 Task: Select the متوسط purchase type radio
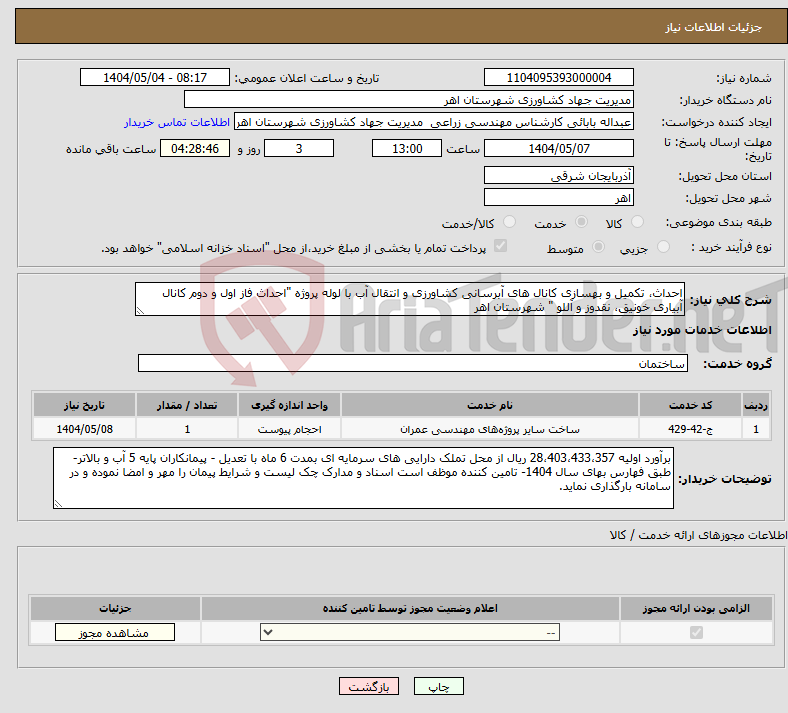point(599,247)
